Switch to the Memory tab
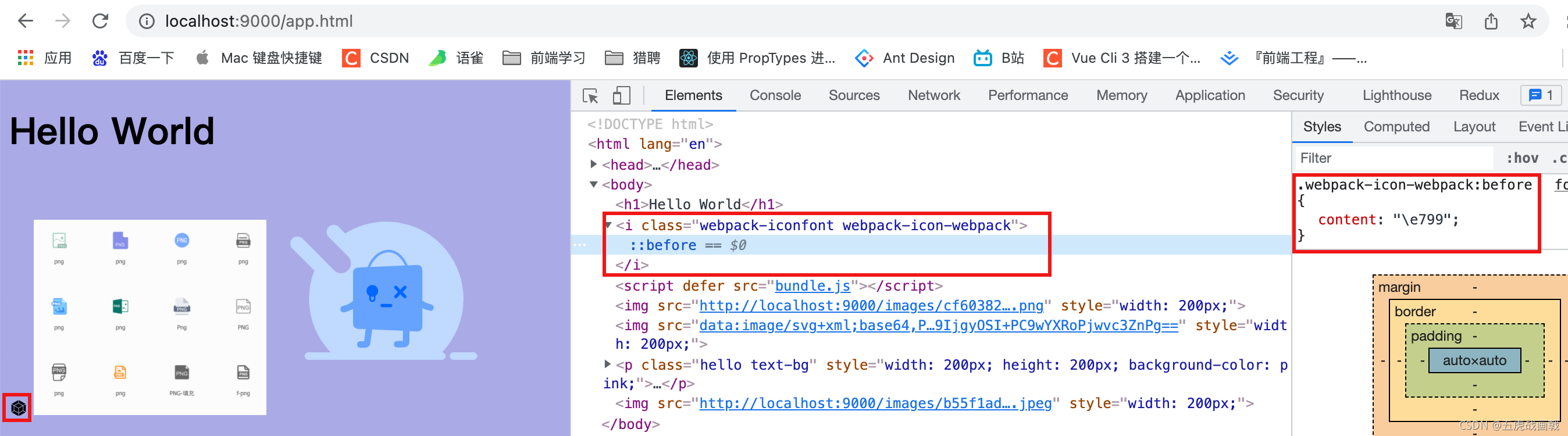Screen dimensions: 1568x436 click(x=1121, y=95)
